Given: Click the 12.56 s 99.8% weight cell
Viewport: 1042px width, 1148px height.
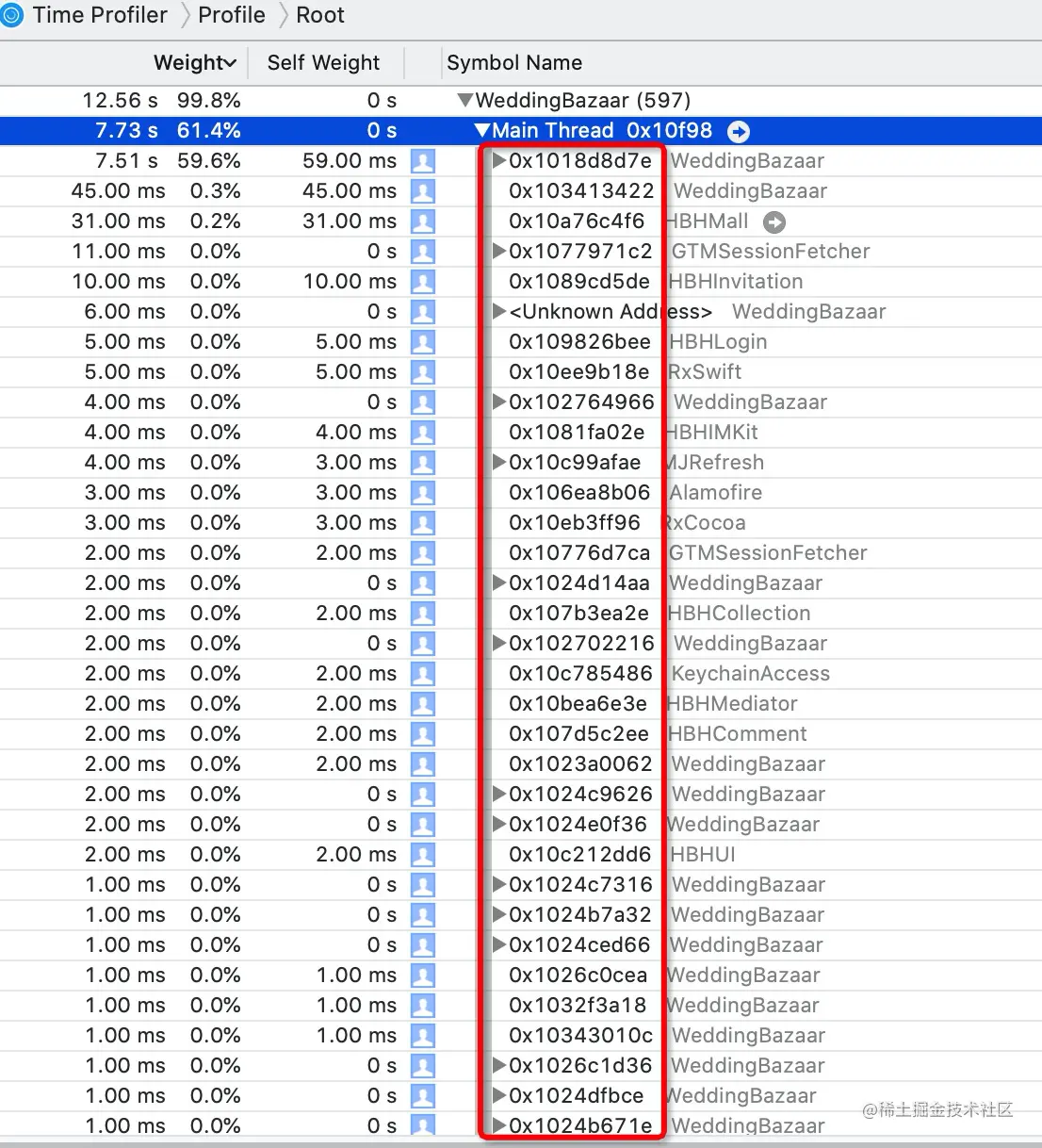Looking at the screenshot, I should click(x=161, y=101).
